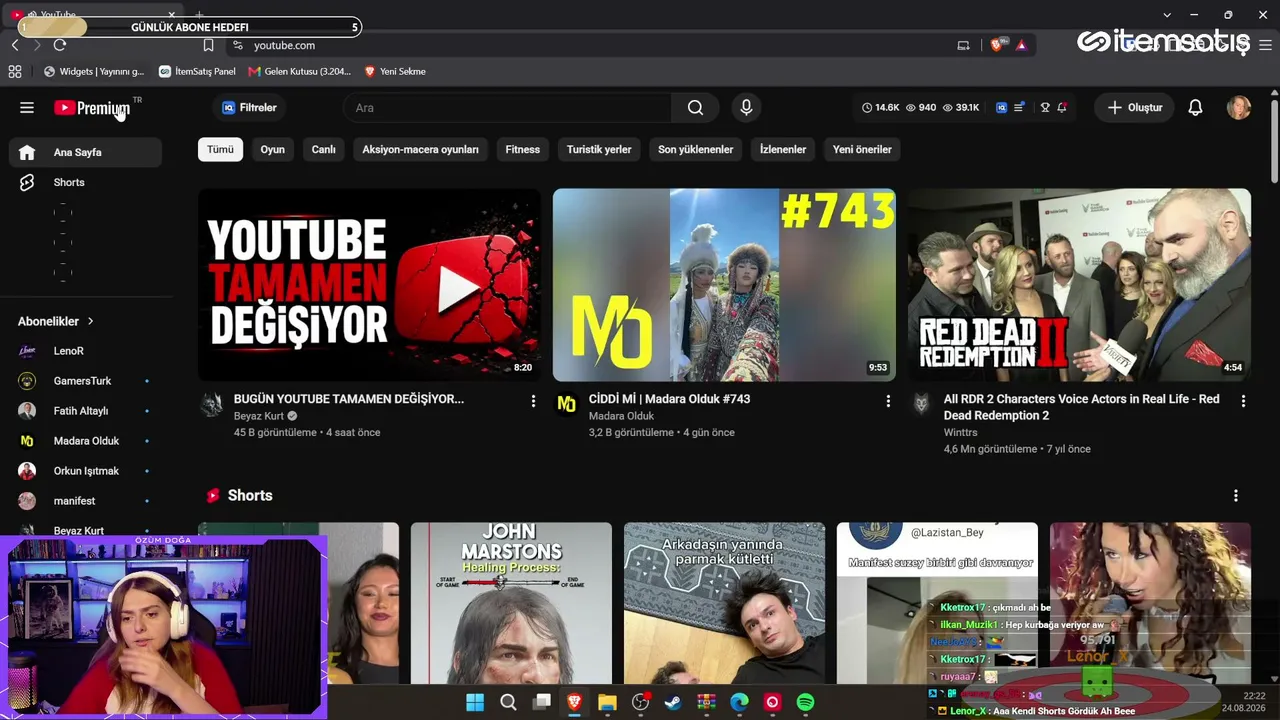Go back in the browser
The width and height of the screenshot is (1280, 720).
[x=15, y=45]
